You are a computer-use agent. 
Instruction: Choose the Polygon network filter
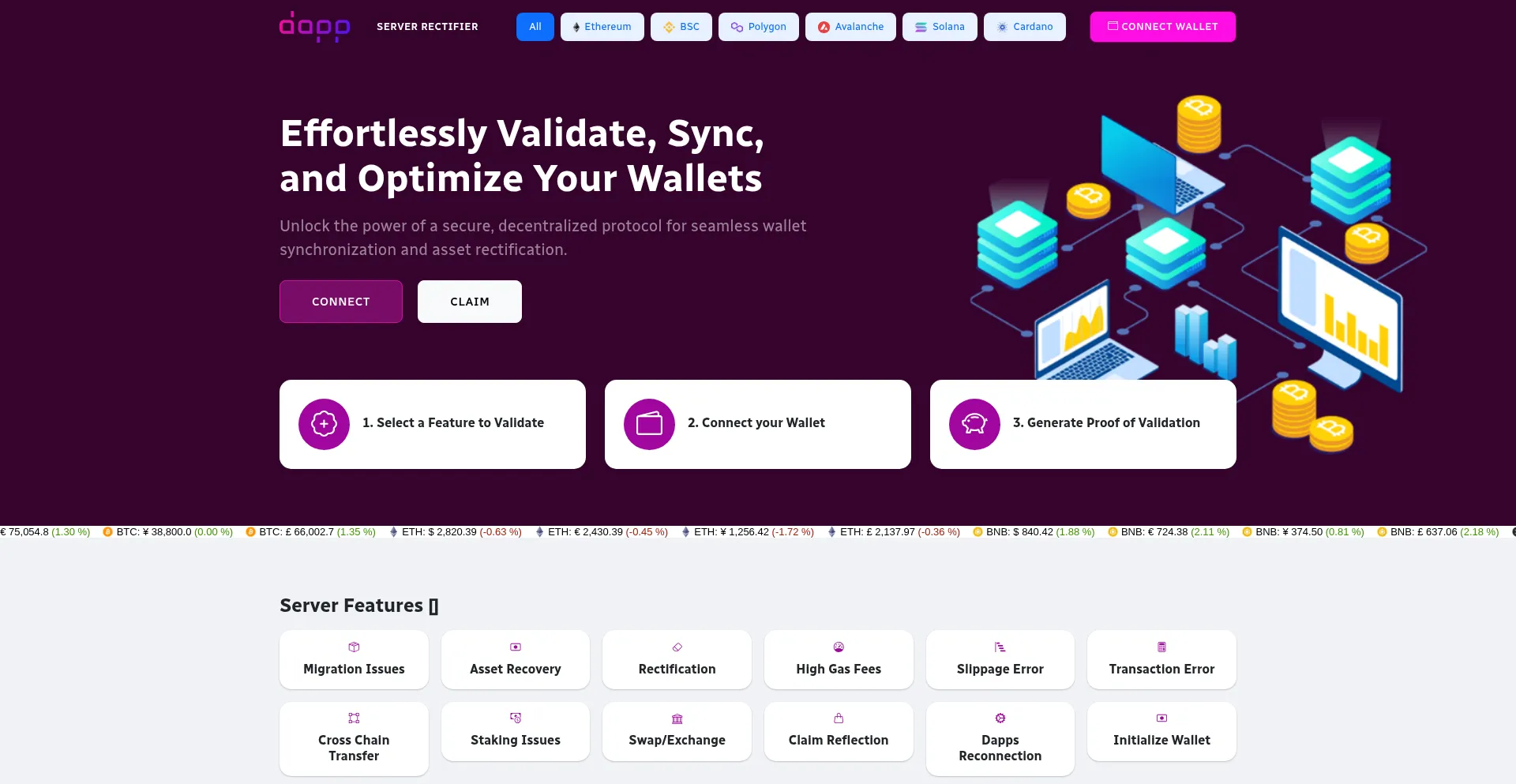[x=758, y=27]
